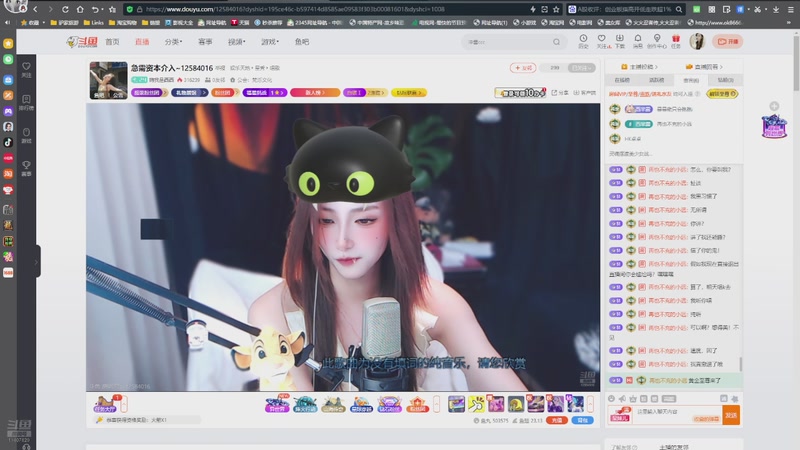Click the user avatar in header
800x450 pixels.
pyautogui.click(x=697, y=41)
